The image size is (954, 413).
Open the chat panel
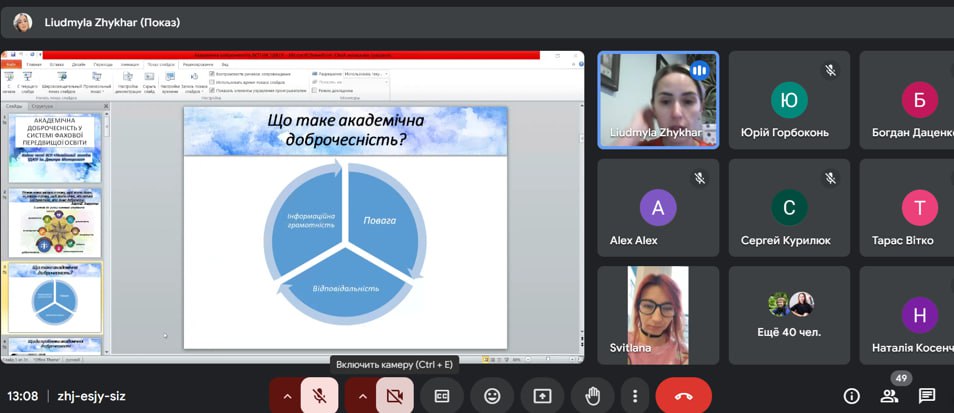click(x=927, y=397)
